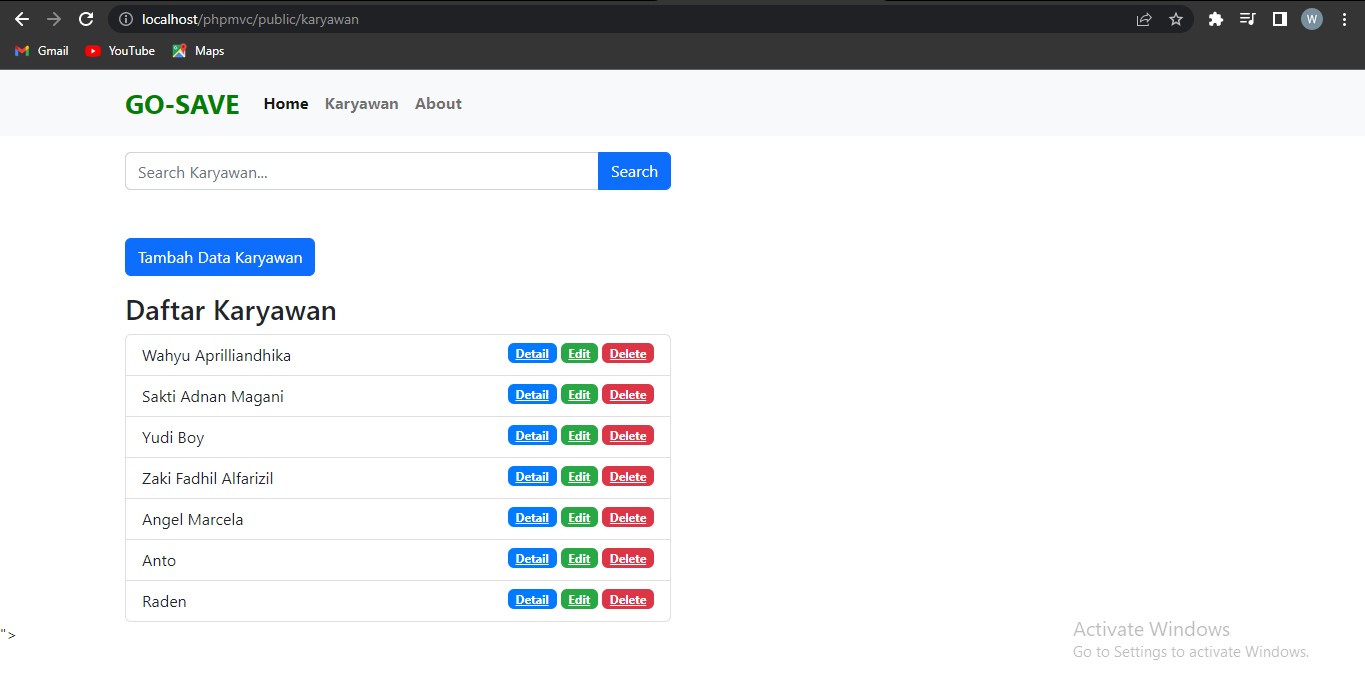Select the Karyawan navigation menu item

pos(361,103)
